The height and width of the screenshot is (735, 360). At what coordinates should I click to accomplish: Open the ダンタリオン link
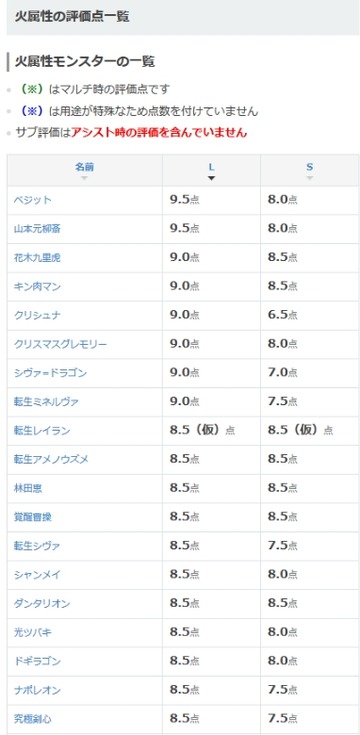click(x=42, y=603)
